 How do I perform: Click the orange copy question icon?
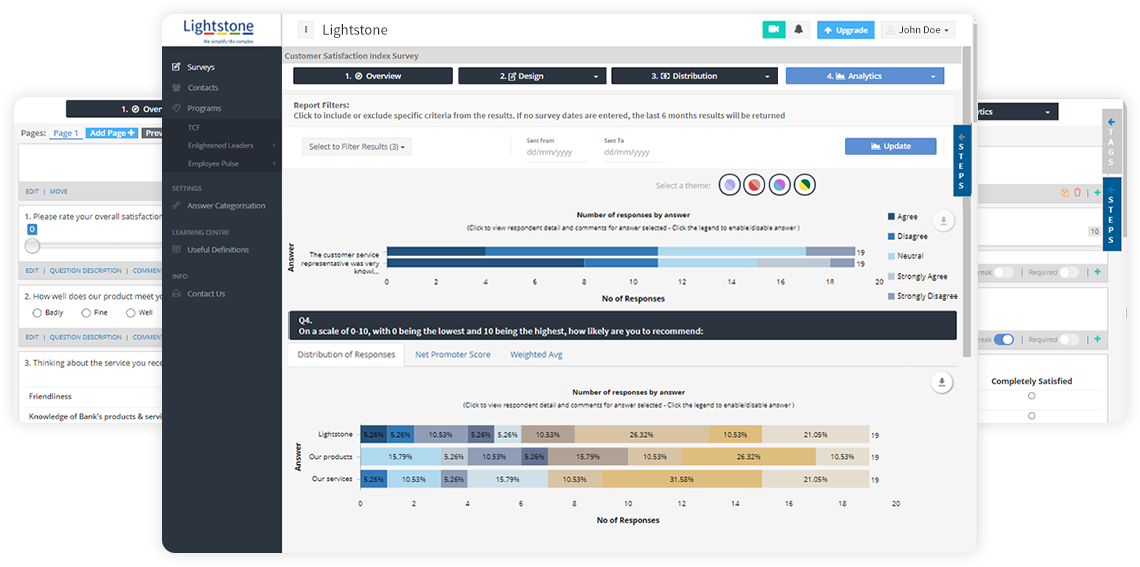pos(1065,192)
